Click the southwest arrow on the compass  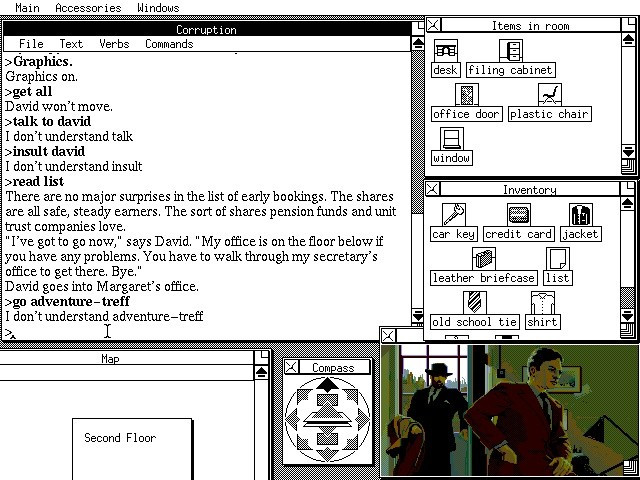tap(305, 442)
